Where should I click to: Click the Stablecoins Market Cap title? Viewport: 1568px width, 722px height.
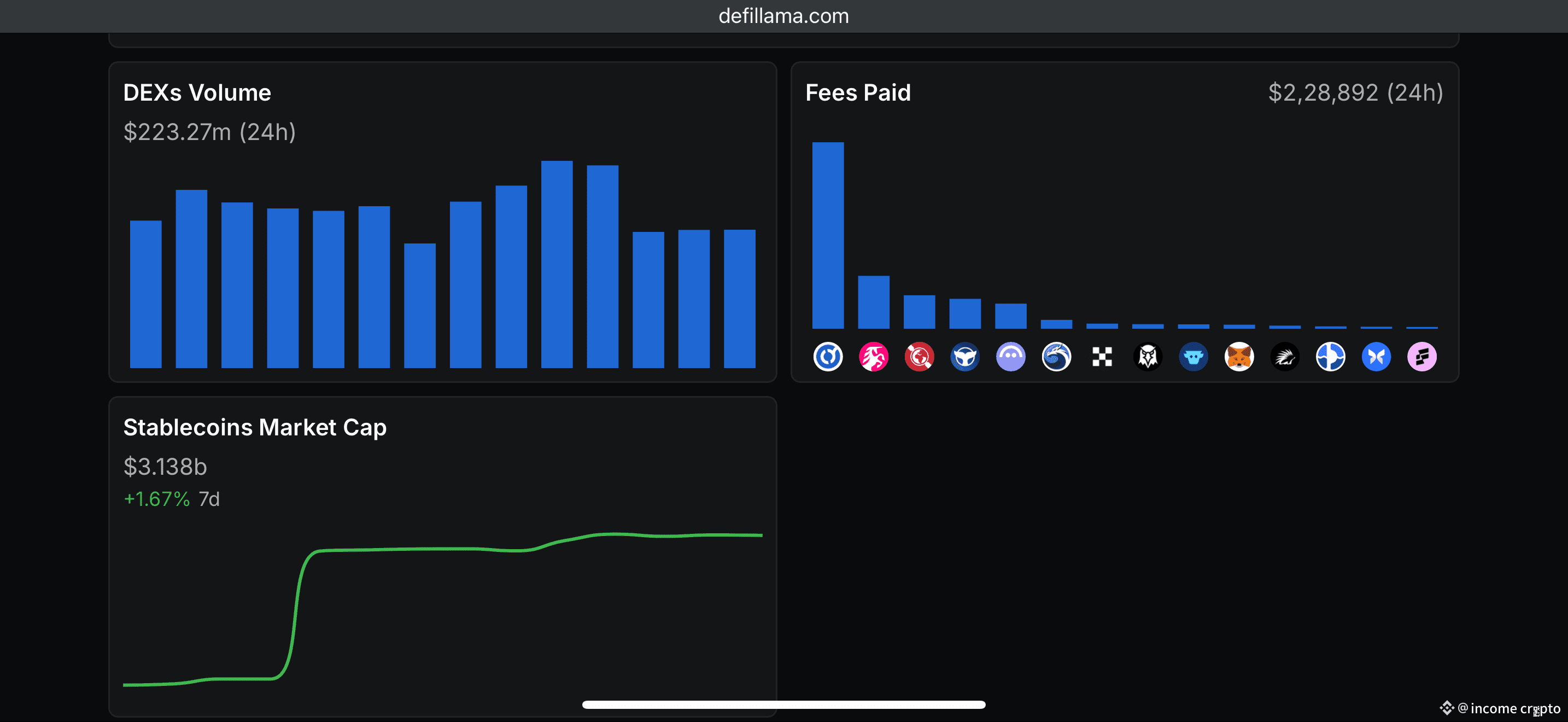click(254, 427)
